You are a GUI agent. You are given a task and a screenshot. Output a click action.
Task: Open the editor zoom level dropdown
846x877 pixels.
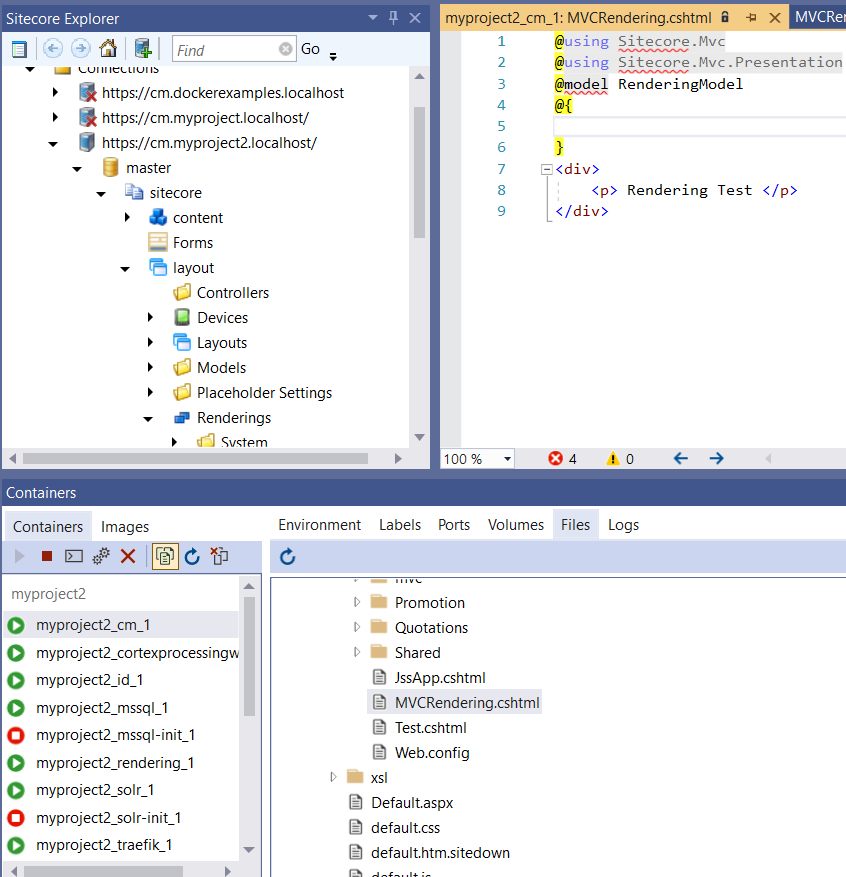tap(507, 459)
